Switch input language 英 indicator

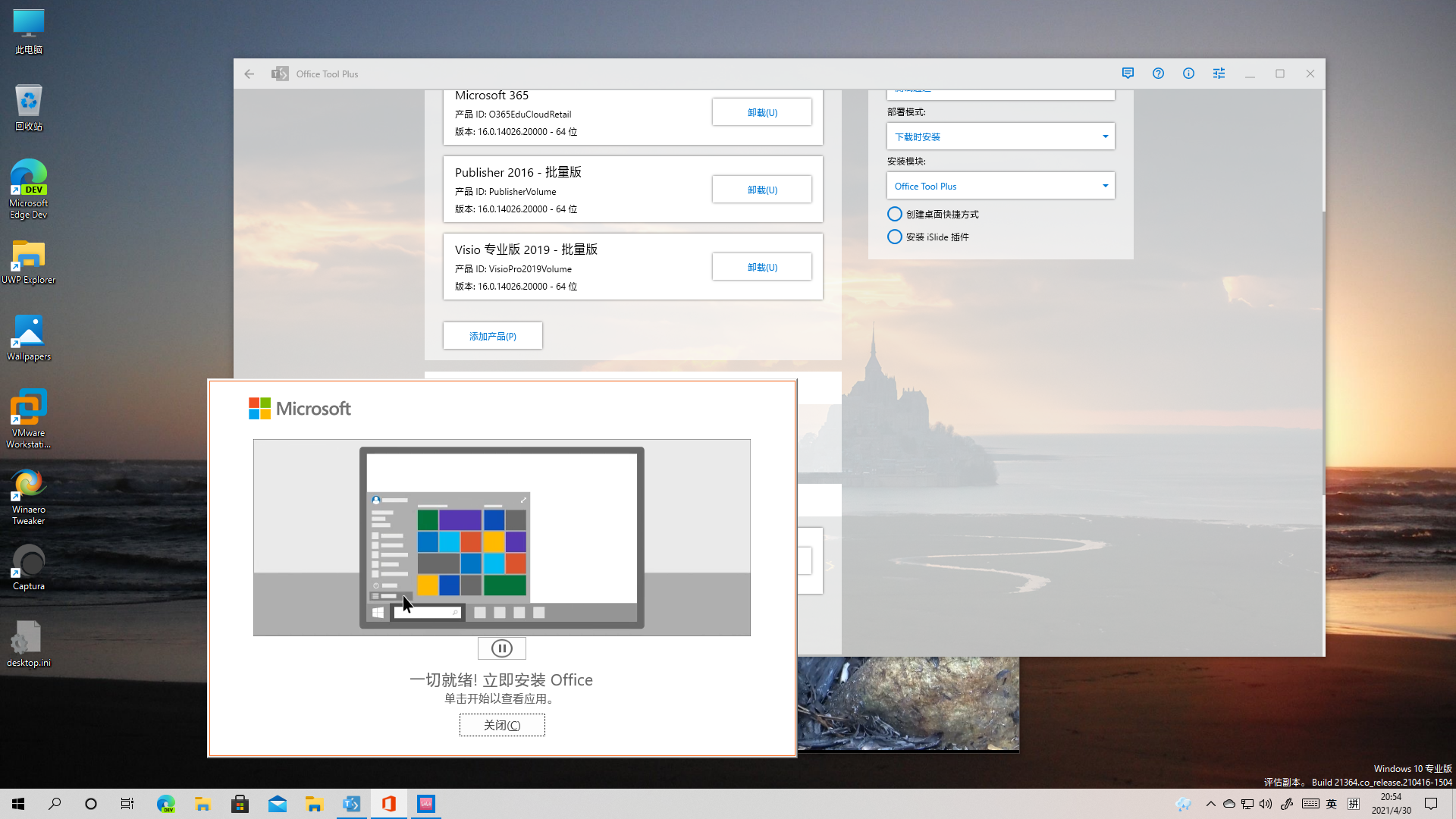tap(1331, 804)
